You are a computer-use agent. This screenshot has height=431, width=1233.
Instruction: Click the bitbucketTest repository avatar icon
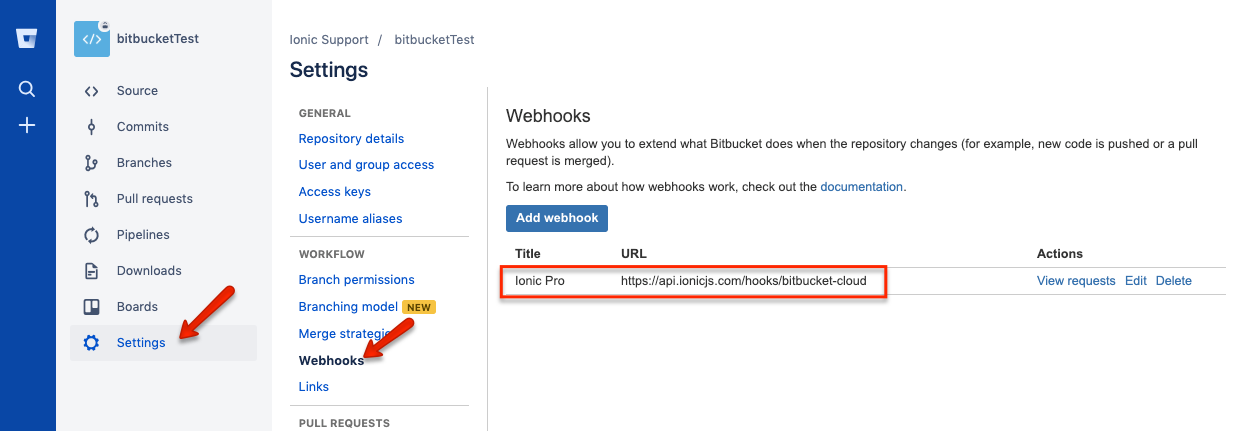[x=92, y=39]
